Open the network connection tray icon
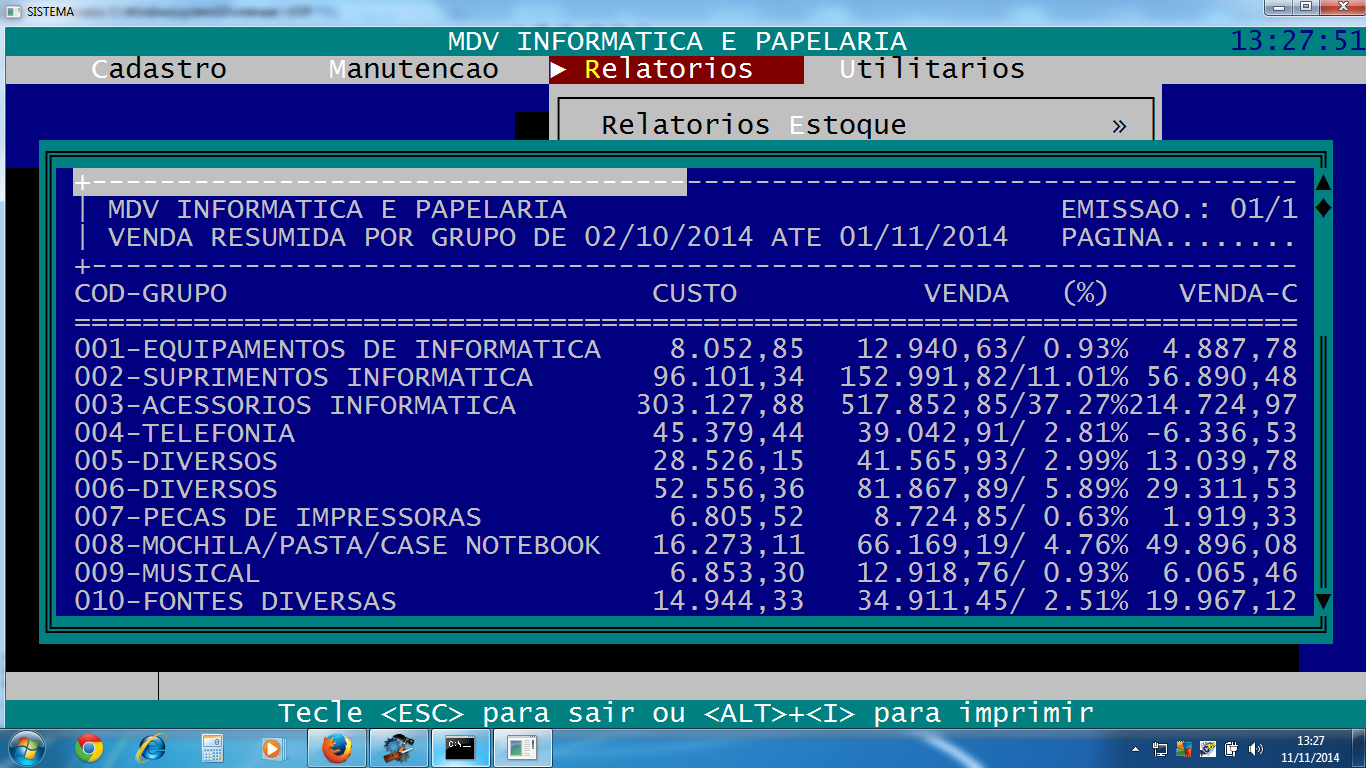 1160,748
